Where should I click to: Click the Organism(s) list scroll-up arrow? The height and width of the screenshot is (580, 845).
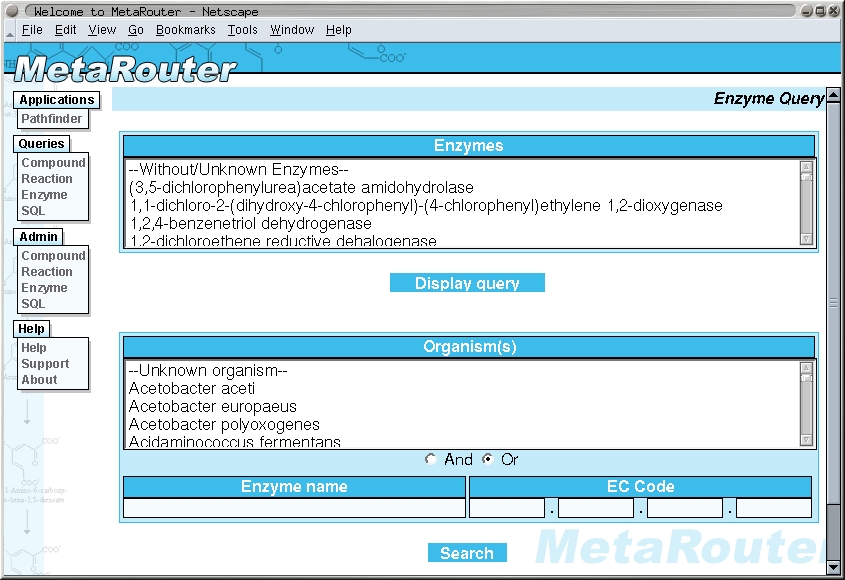(806, 368)
